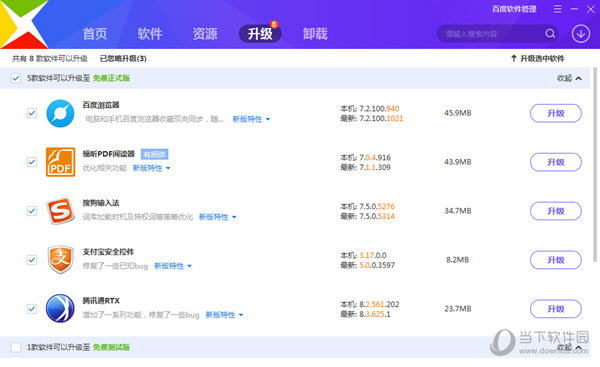Click the 支付宝安全控件 shield icon
Viewport: 600px width, 367px height.
60,260
